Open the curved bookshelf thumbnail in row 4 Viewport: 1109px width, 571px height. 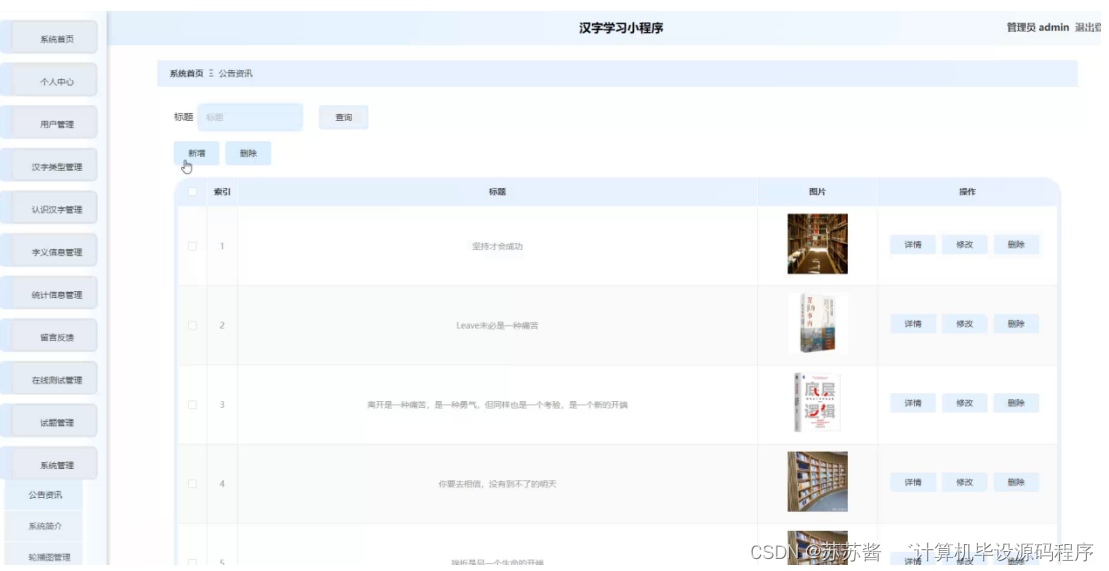click(x=818, y=481)
